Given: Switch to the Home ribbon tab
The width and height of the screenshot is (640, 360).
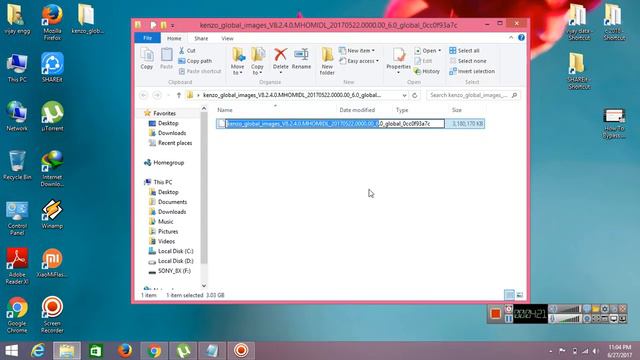Looking at the screenshot, I should click(174, 38).
